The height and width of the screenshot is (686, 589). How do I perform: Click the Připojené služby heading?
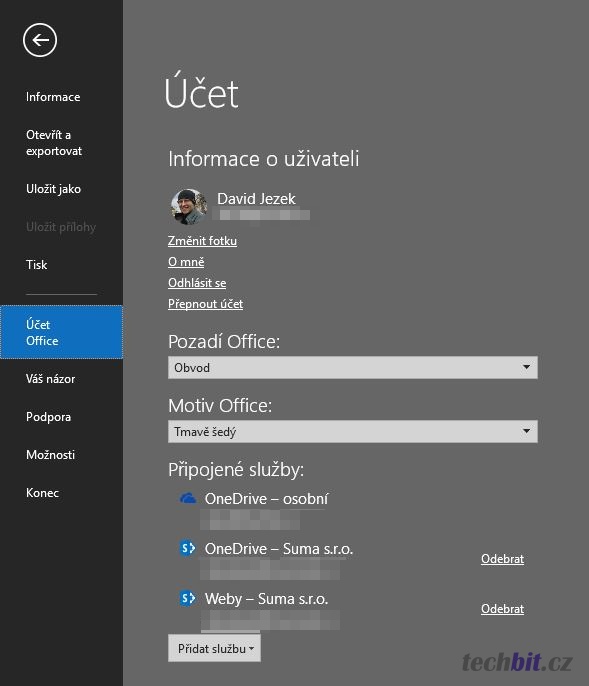click(x=236, y=470)
